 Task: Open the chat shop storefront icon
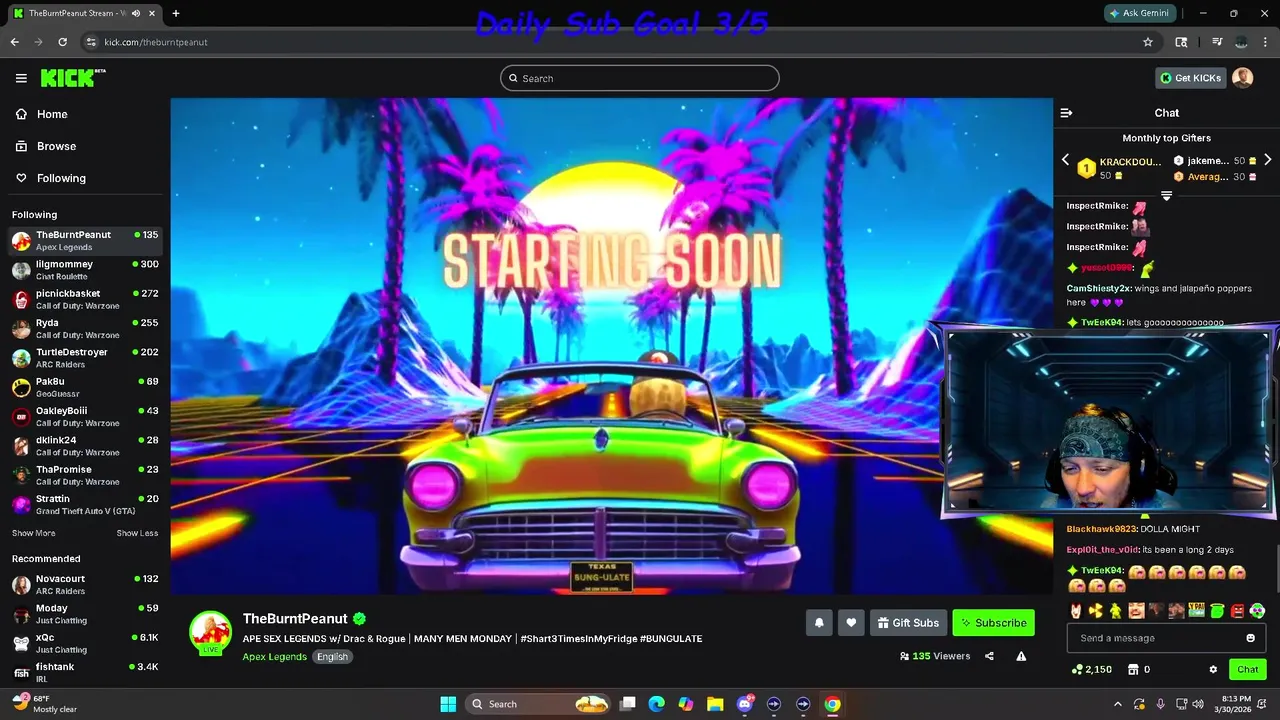[x=1132, y=669]
